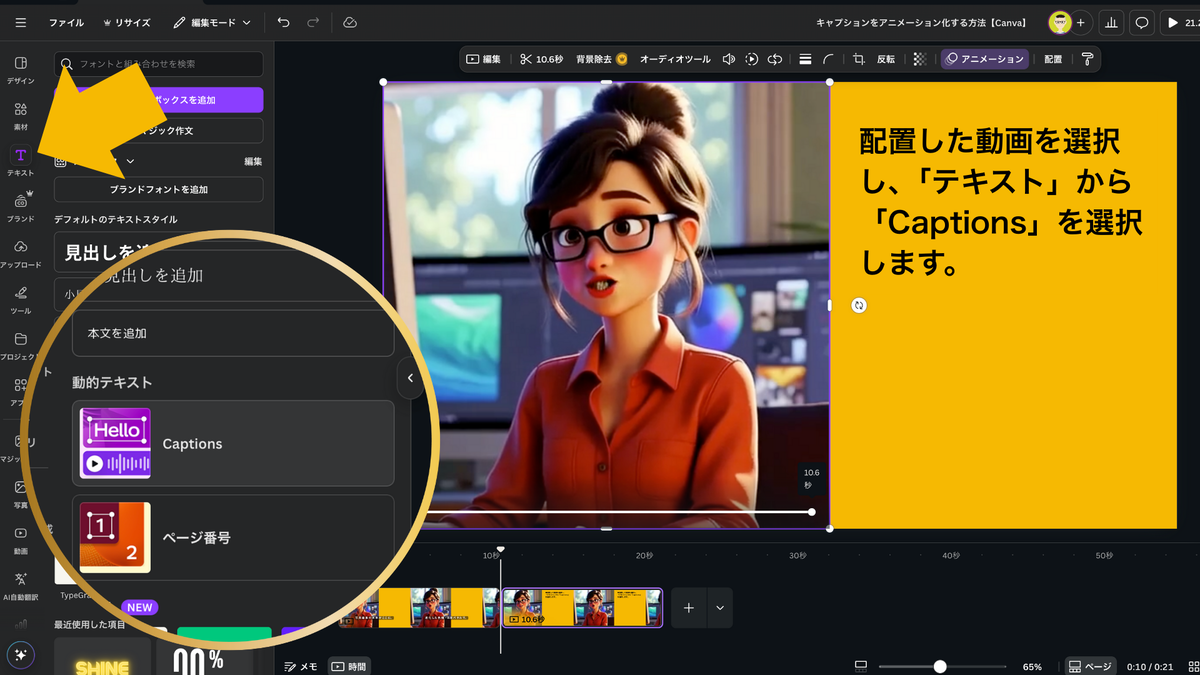Click the video progress bar handle

pyautogui.click(x=811, y=512)
